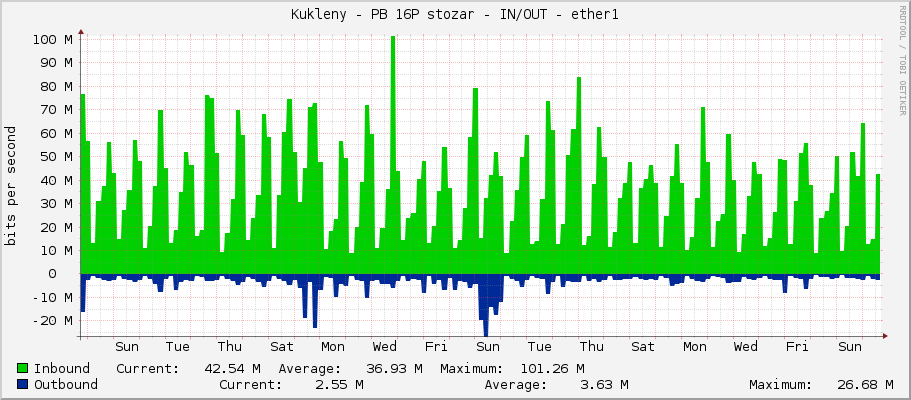Click the 30 M y-axis label
This screenshot has height=400, width=911.
tap(56, 203)
